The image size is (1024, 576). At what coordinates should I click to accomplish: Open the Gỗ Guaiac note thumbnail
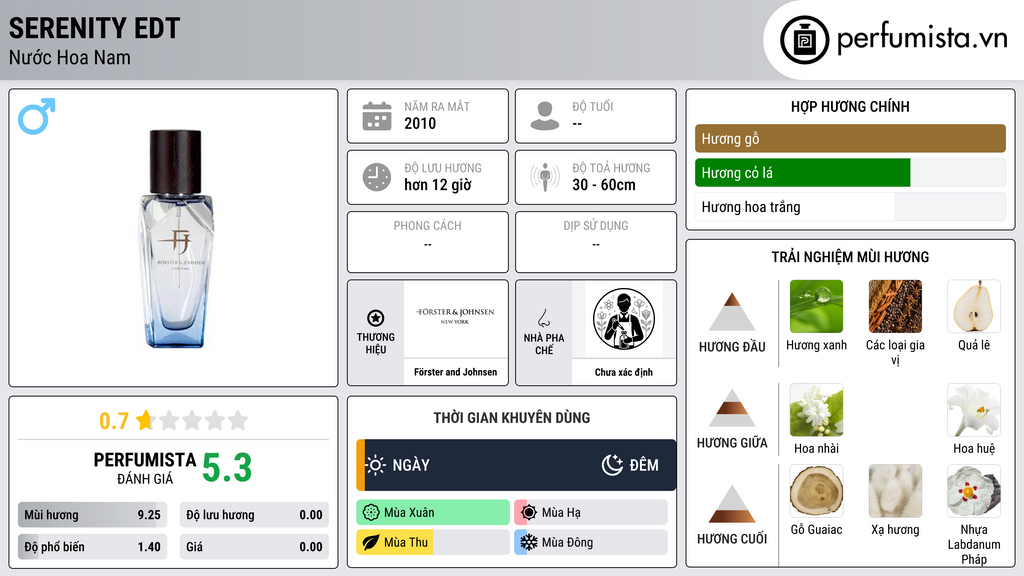[816, 491]
